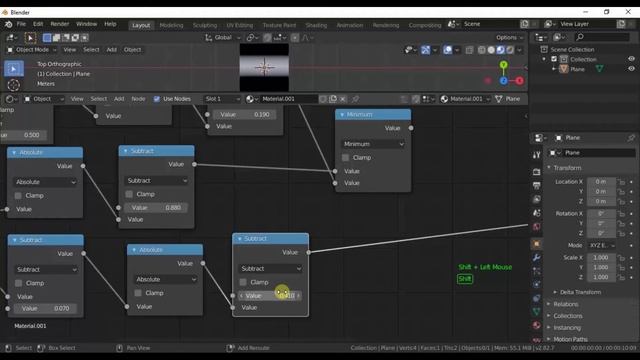Open the Material properties tab icon
This screenshot has height=360, width=640.
click(536, 325)
